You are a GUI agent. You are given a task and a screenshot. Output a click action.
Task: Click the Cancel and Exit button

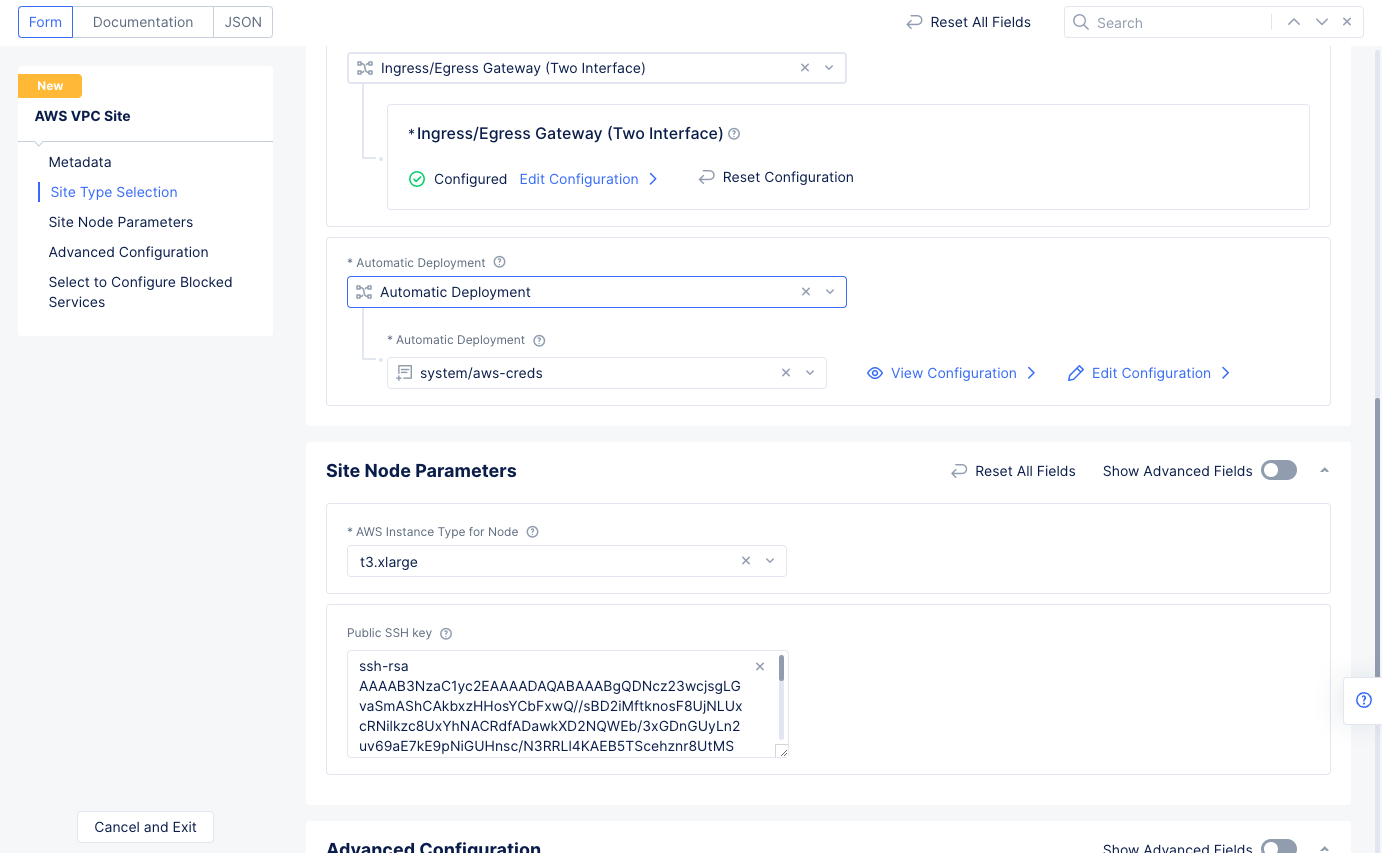tap(145, 827)
